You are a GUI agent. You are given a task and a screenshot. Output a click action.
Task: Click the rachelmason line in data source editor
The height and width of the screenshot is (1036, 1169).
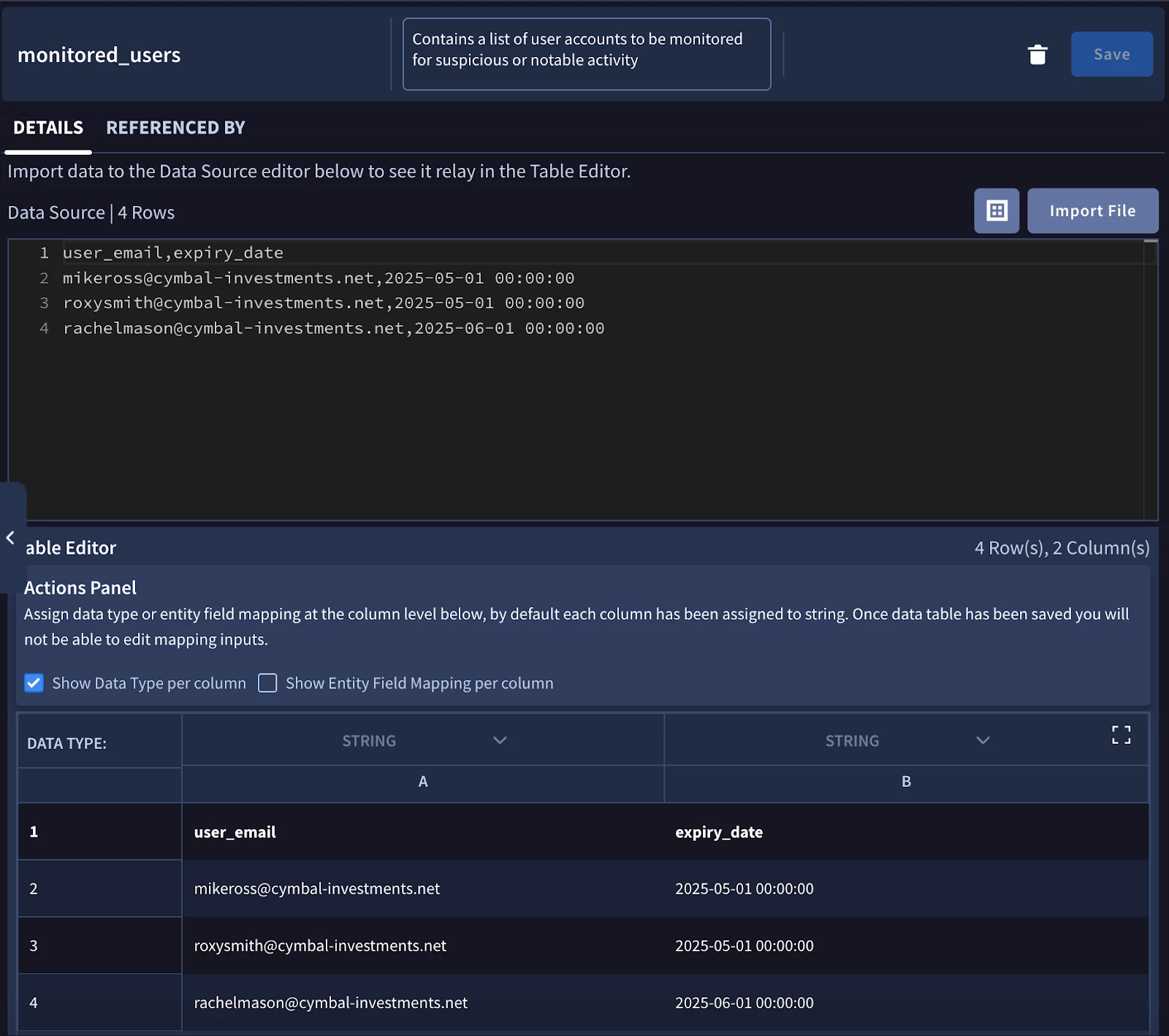tap(334, 329)
